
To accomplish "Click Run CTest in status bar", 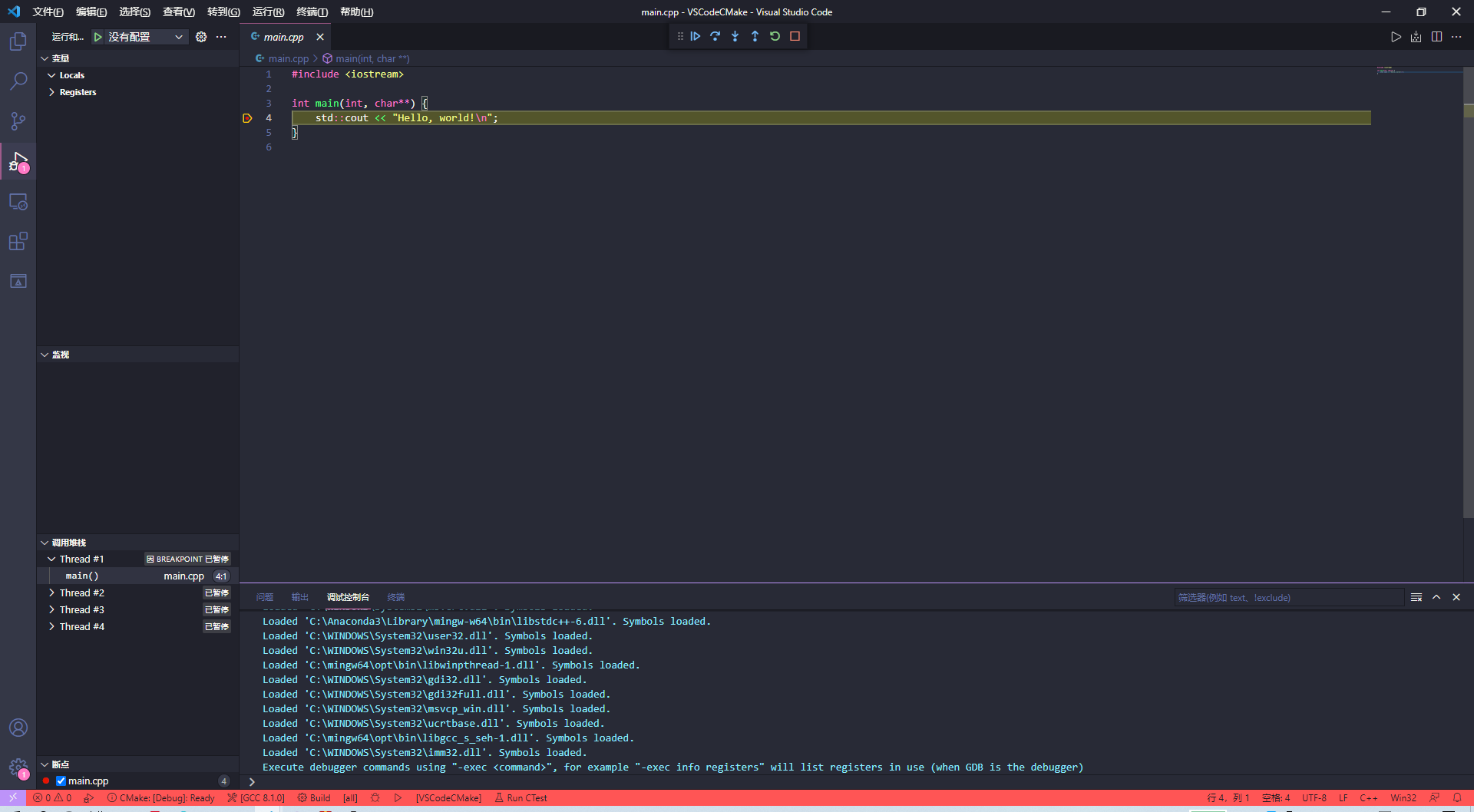I will pos(521,798).
